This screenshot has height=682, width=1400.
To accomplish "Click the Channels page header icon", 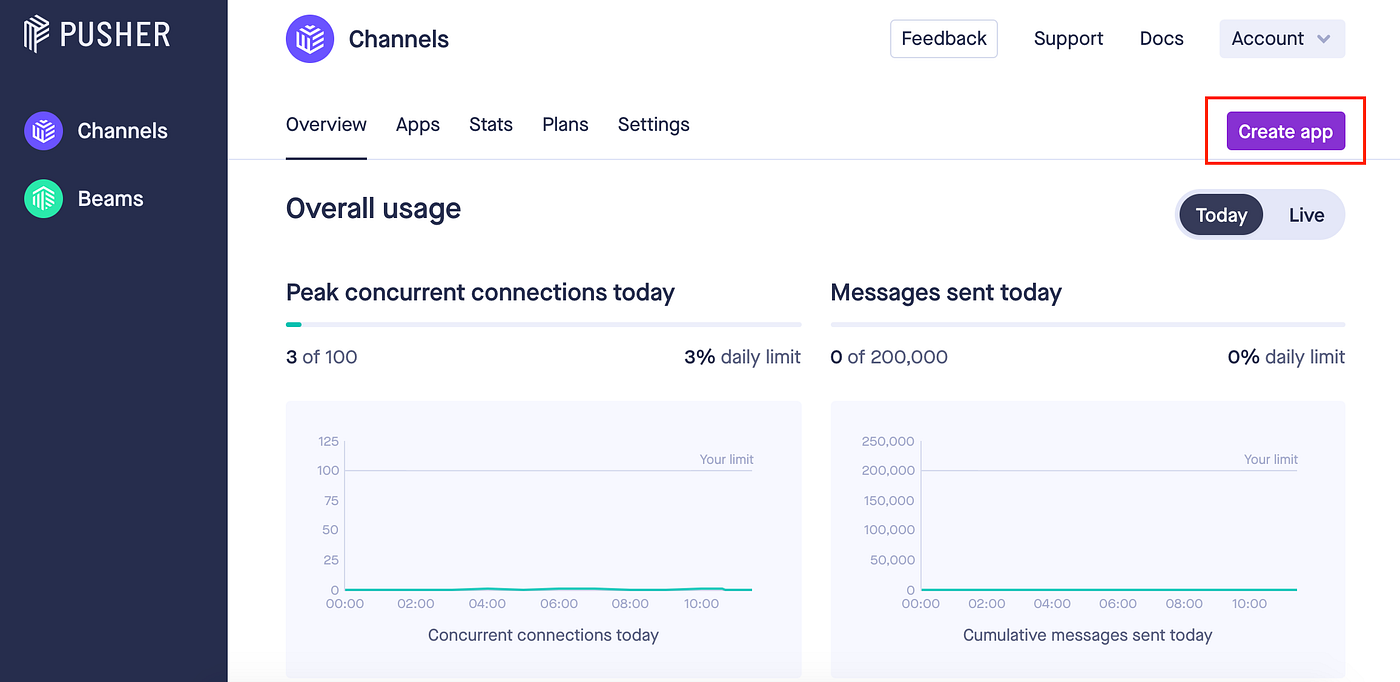I will coord(310,39).
